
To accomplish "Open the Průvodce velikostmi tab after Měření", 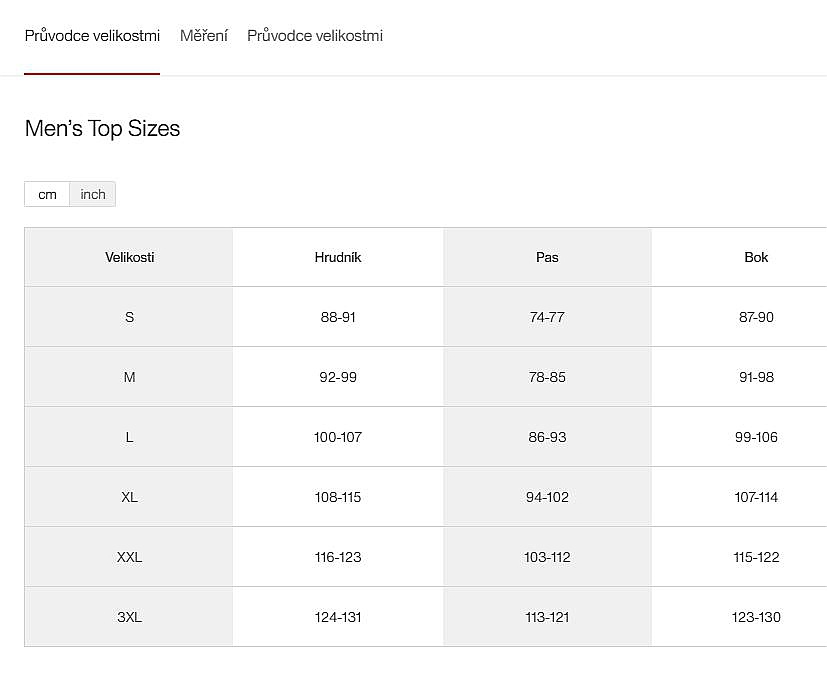I will (x=314, y=36).
